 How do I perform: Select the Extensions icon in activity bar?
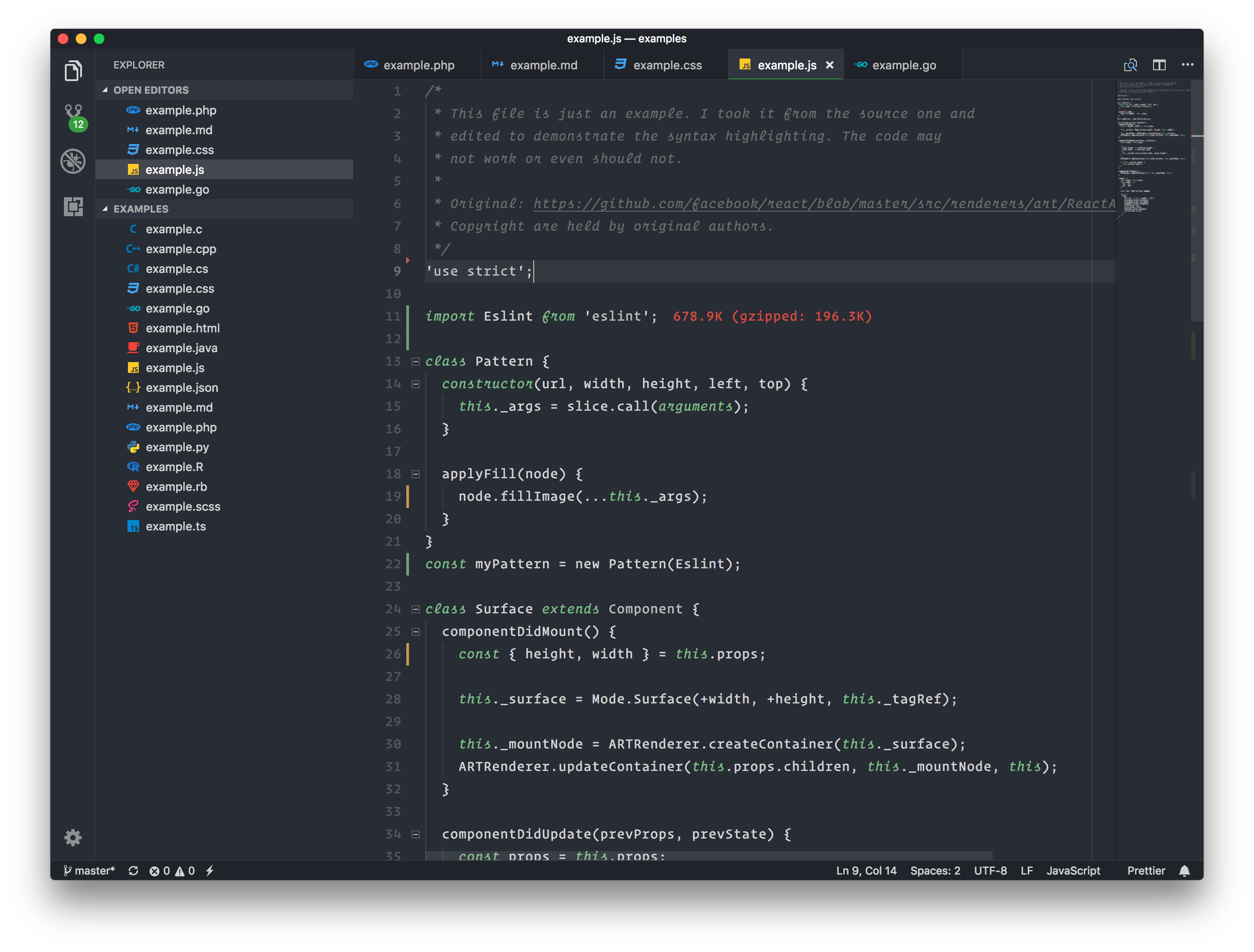73,208
